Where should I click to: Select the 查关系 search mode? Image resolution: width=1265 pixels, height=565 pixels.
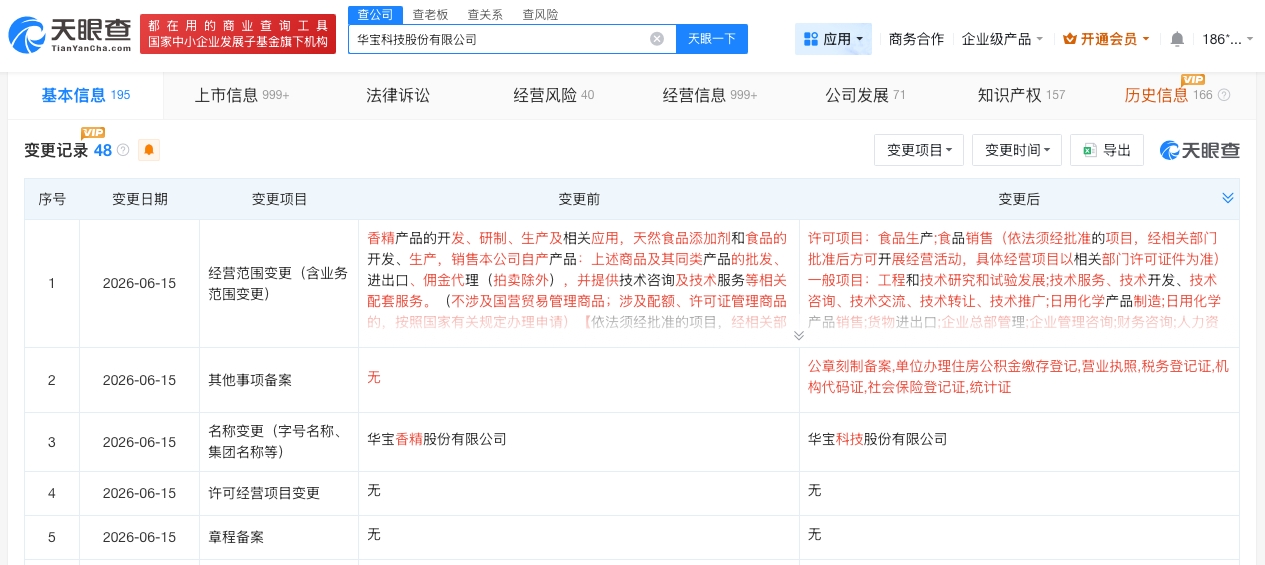[485, 14]
